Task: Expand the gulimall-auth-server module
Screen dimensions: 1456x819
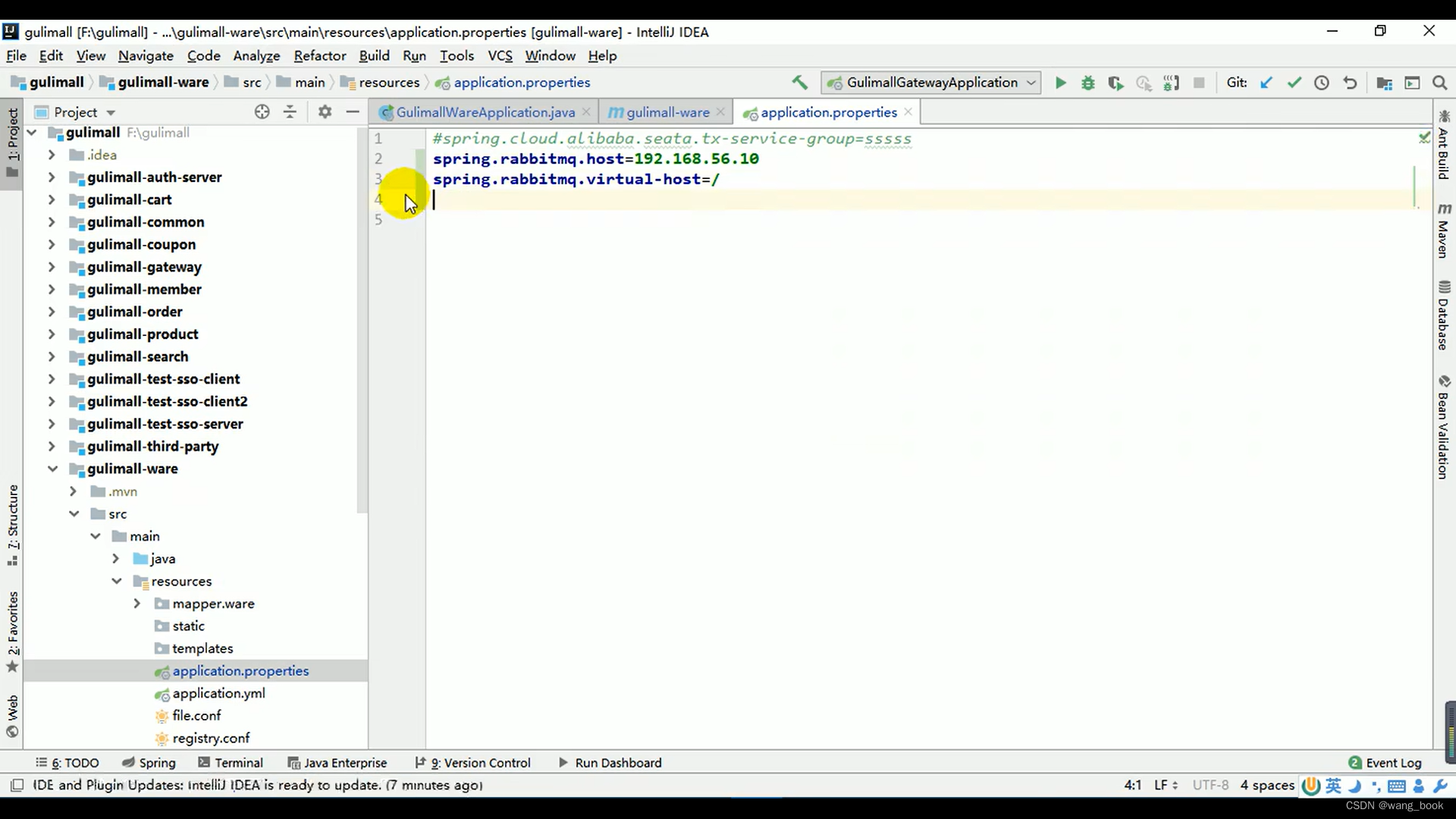Action: (x=52, y=177)
